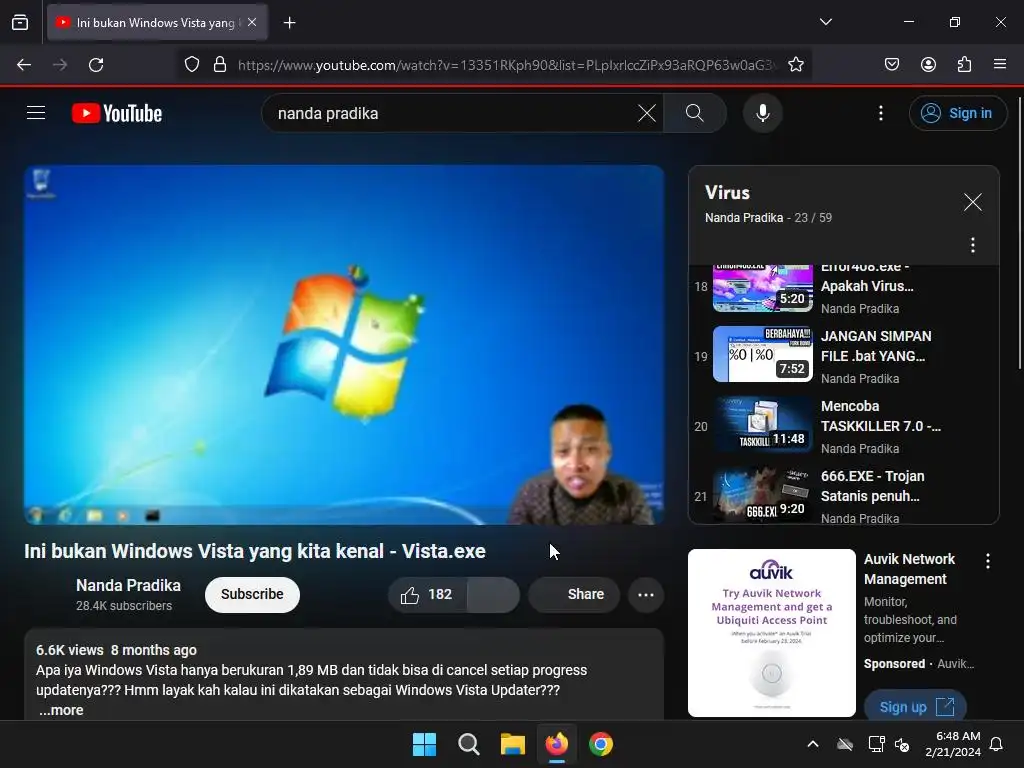Dislike the video
1024x768 pixels.
(494, 594)
